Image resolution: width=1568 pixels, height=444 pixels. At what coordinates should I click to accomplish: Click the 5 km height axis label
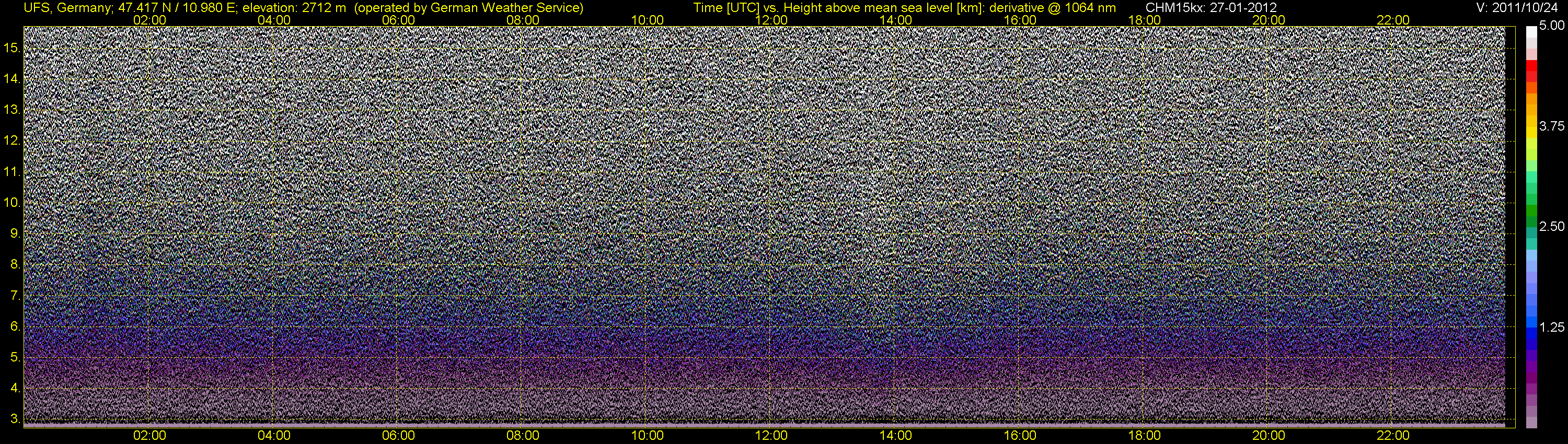pyautogui.click(x=15, y=358)
